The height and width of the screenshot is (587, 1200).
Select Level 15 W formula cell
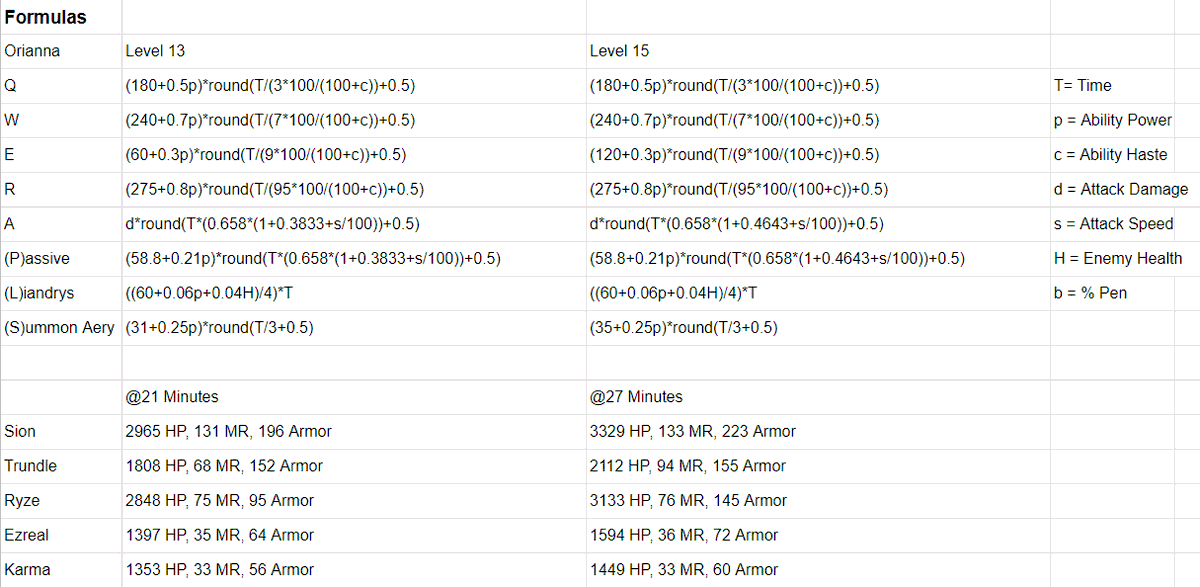click(817, 120)
